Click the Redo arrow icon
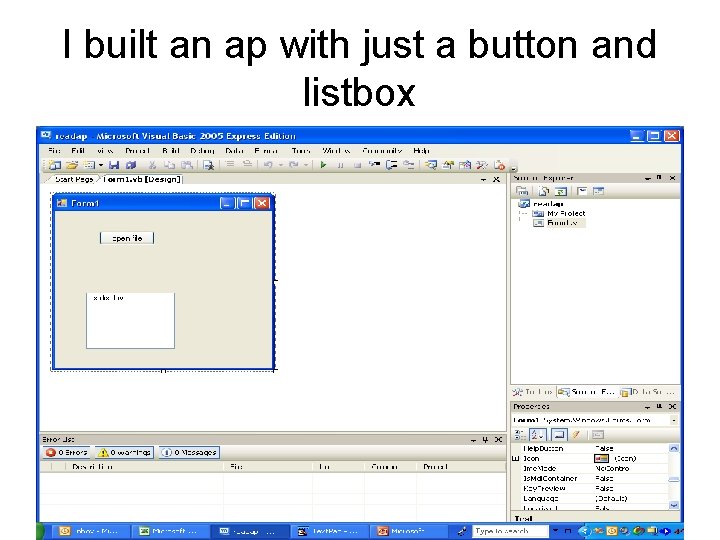 point(294,164)
